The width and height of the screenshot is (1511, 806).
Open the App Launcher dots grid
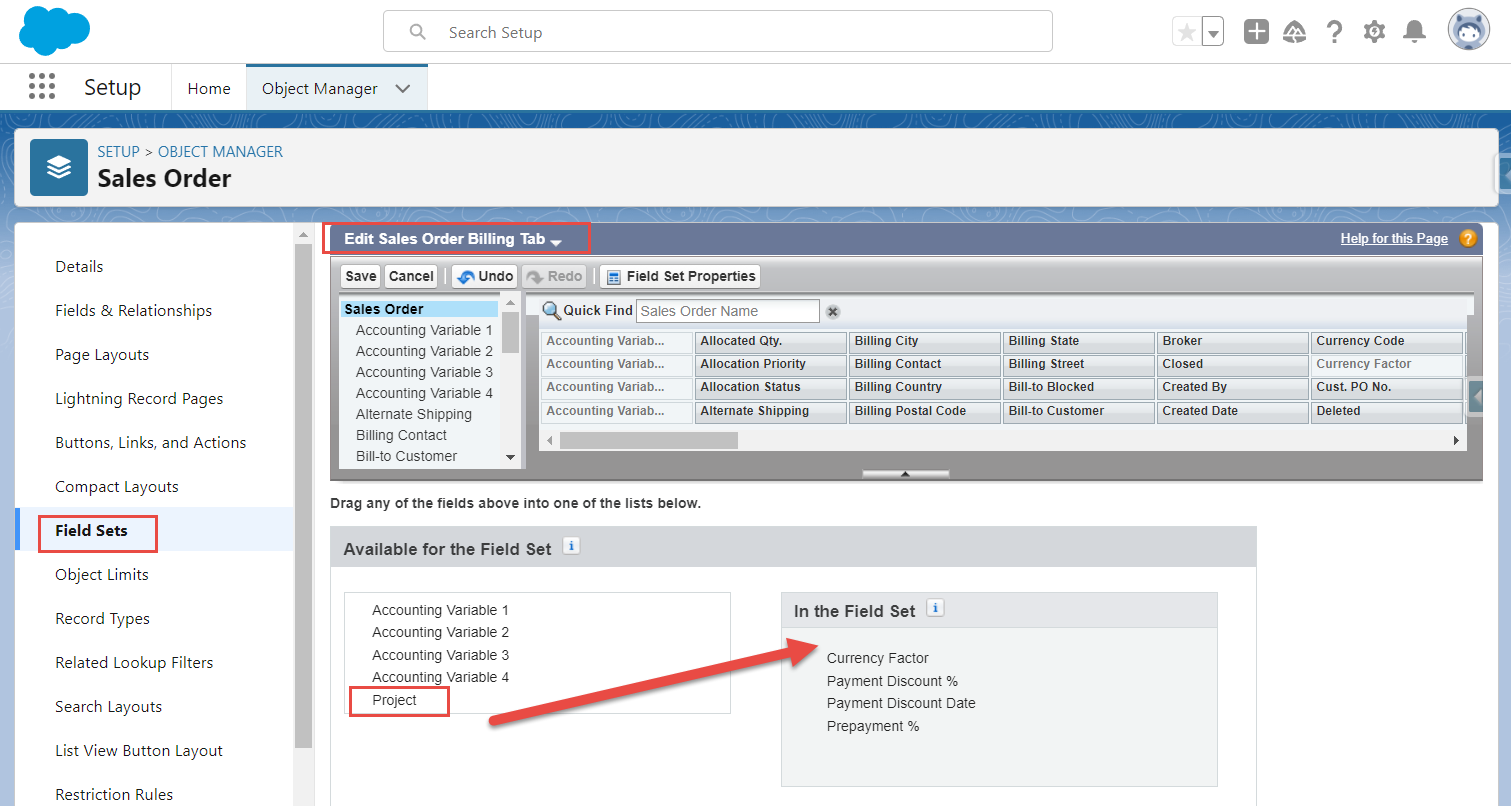click(42, 87)
